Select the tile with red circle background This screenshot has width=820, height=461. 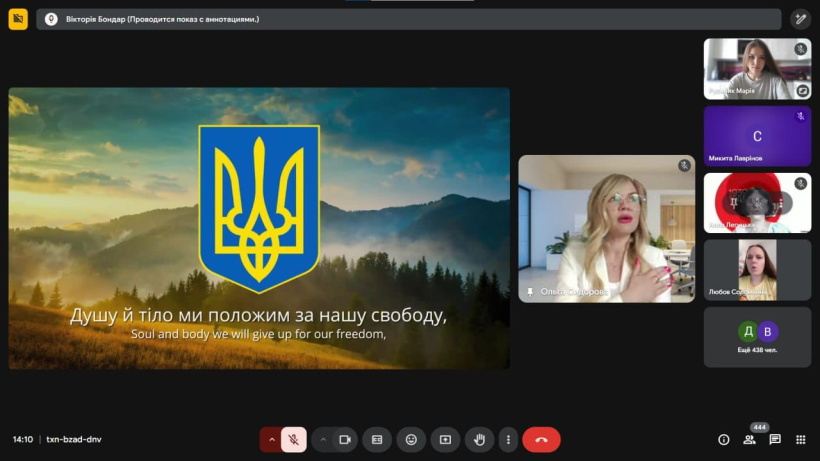(x=757, y=203)
